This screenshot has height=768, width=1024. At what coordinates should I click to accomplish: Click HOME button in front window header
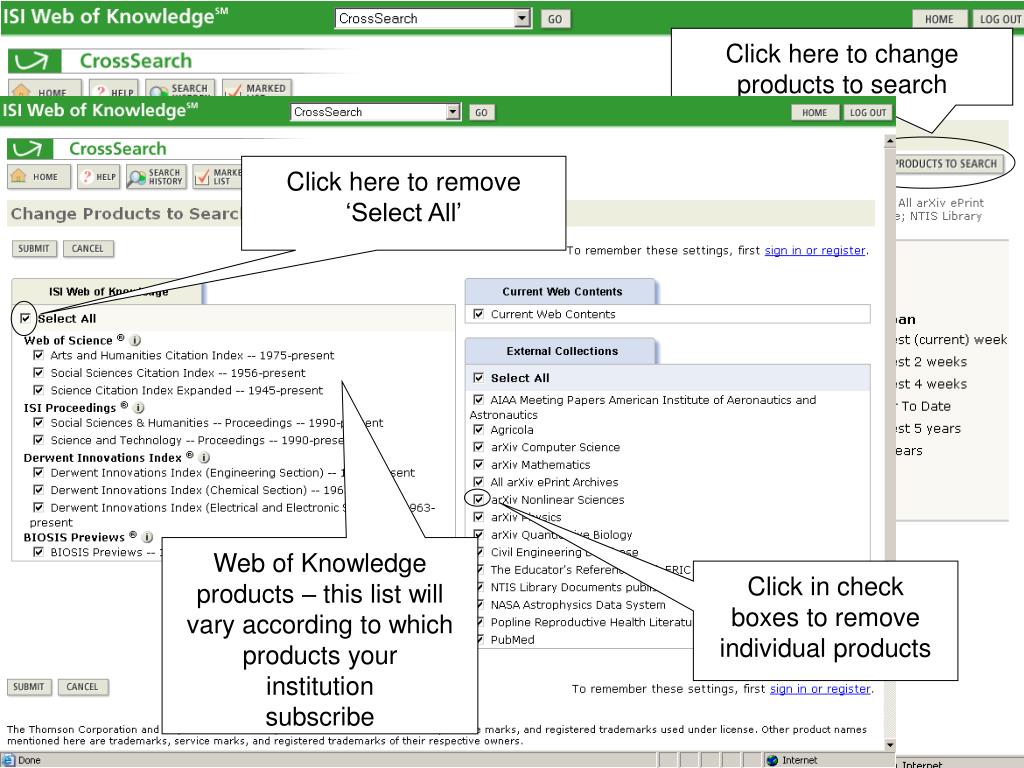tap(814, 112)
